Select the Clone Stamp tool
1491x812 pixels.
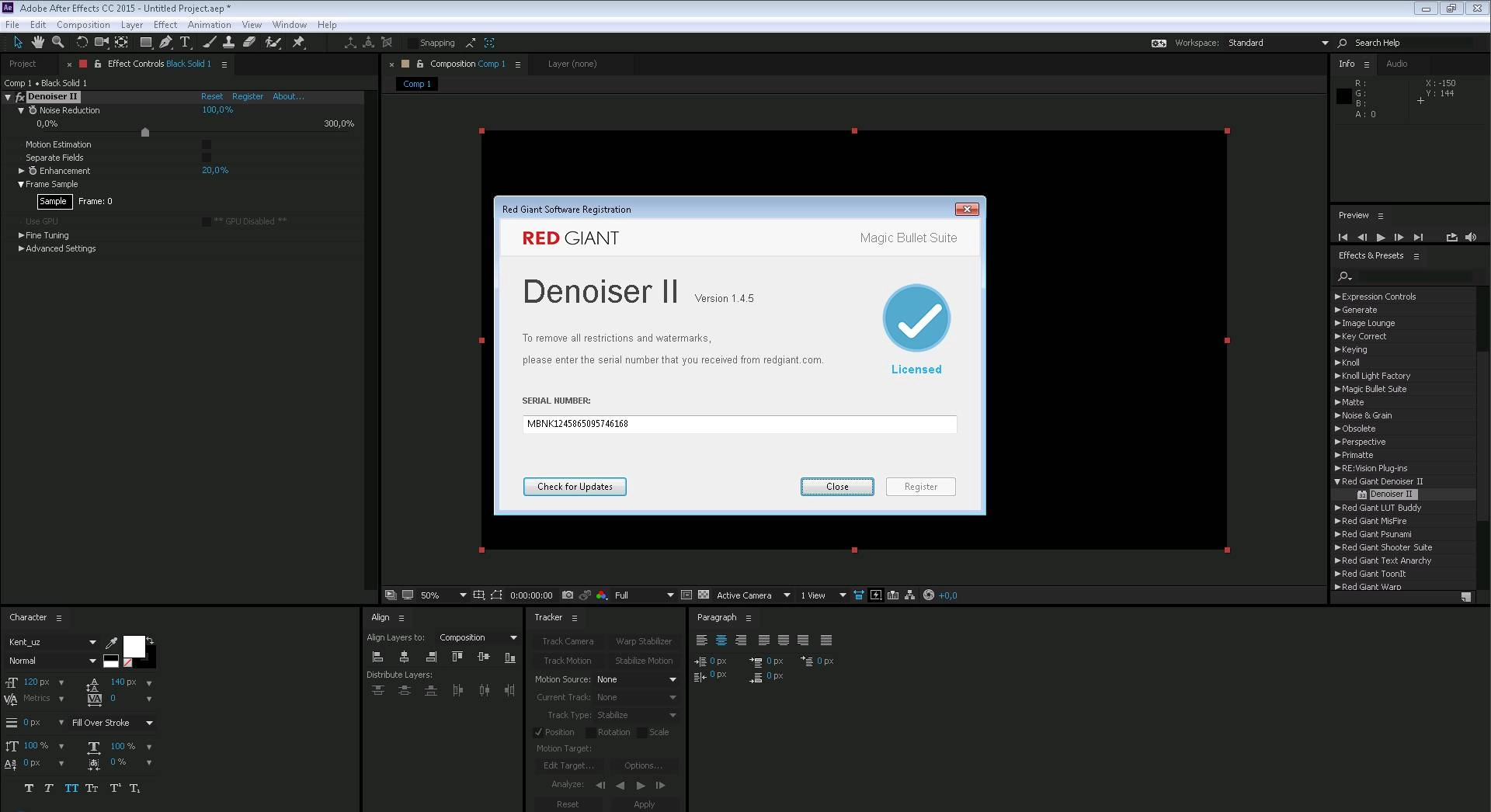(228, 43)
